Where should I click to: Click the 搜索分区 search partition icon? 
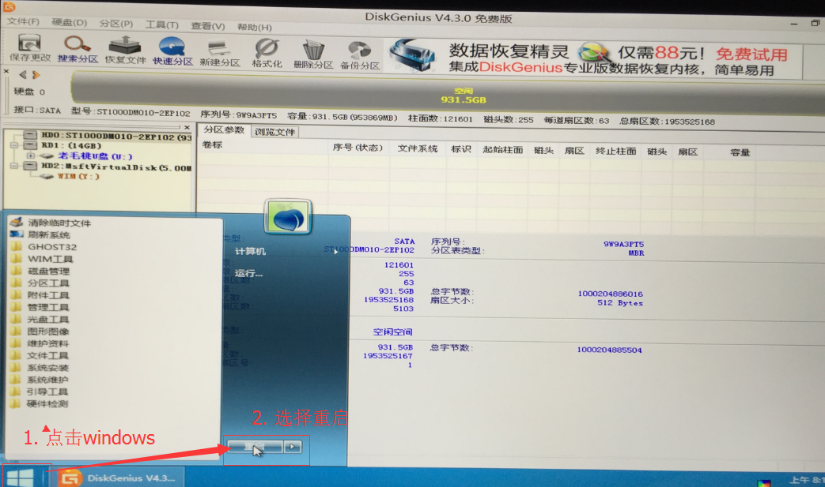point(77,48)
